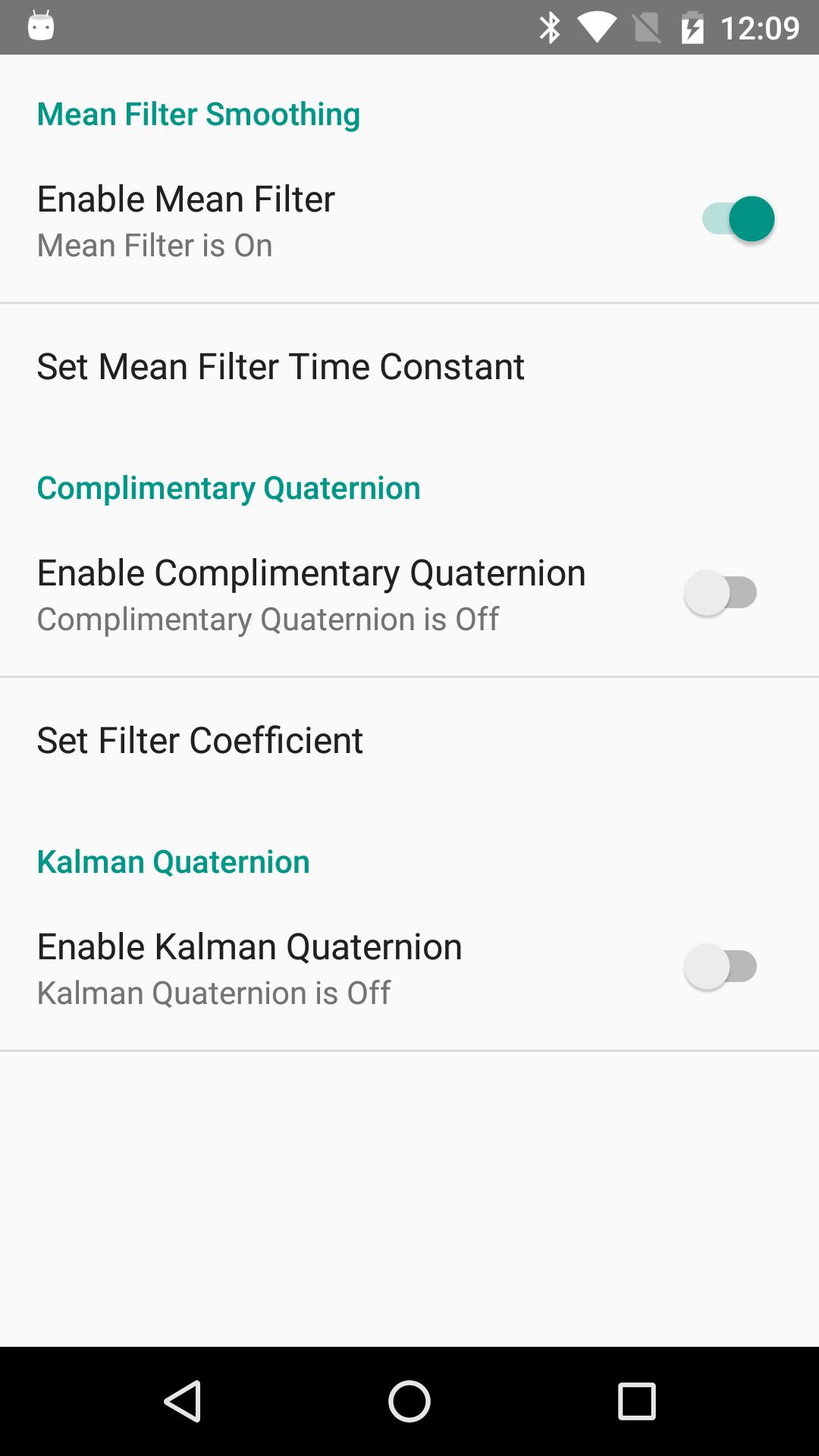Tap the Wi-Fi signal icon
819x1456 pixels.
[597, 28]
